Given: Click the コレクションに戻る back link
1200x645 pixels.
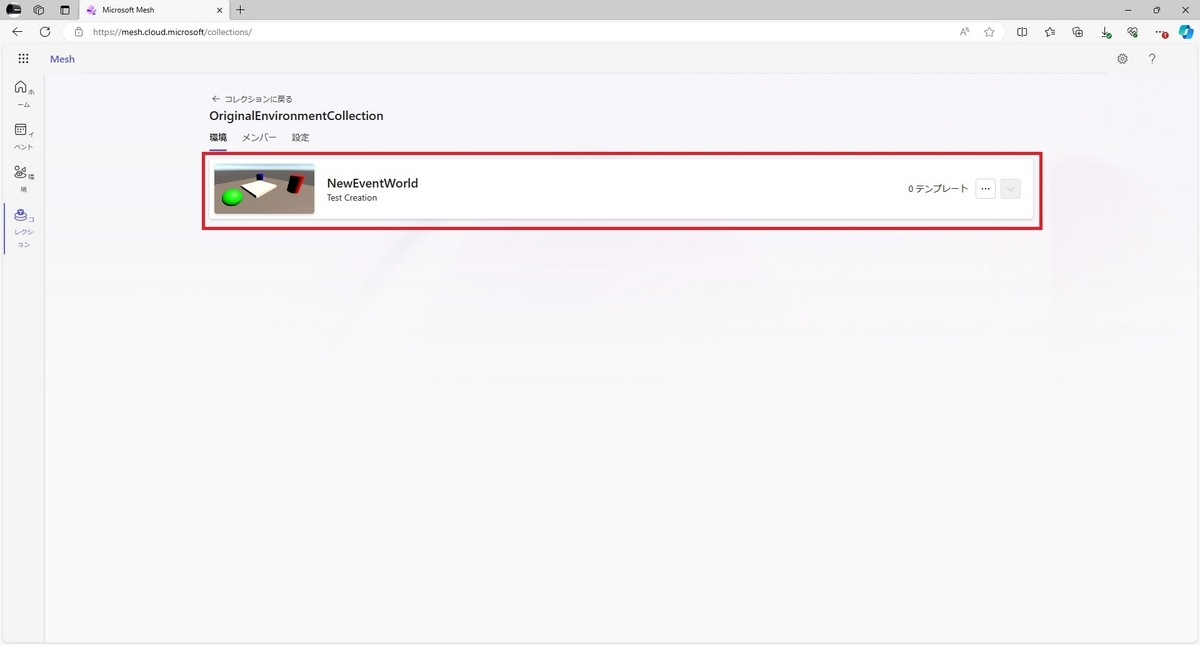Looking at the screenshot, I should (x=252, y=99).
